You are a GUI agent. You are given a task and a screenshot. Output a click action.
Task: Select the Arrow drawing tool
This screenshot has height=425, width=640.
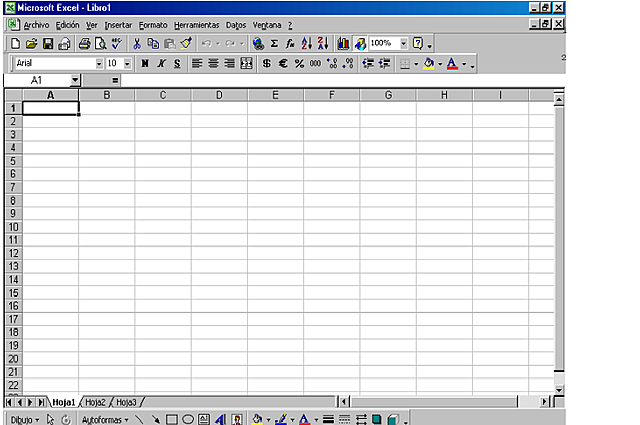coord(156,419)
